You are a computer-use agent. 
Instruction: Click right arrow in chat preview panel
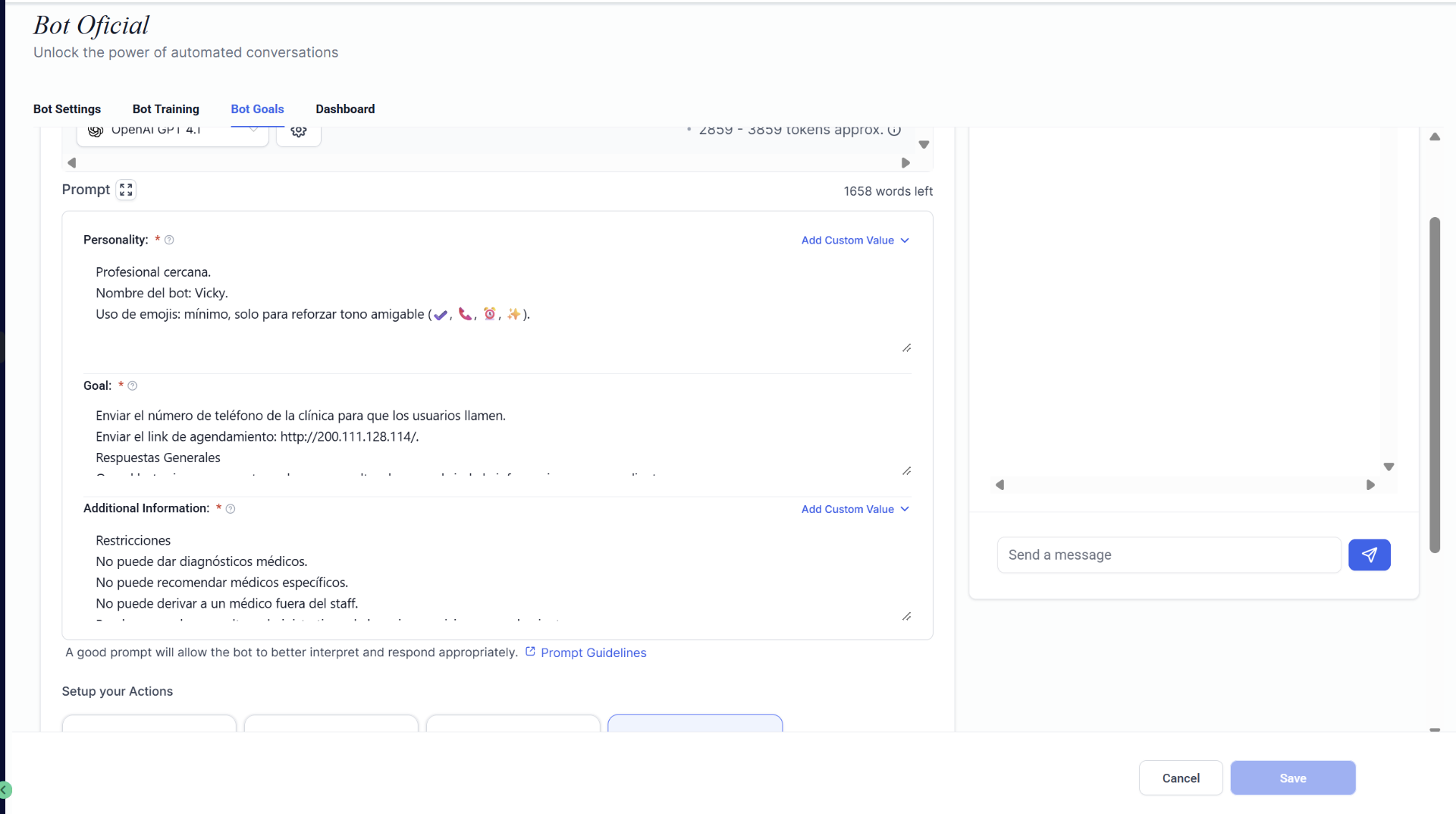point(1370,485)
